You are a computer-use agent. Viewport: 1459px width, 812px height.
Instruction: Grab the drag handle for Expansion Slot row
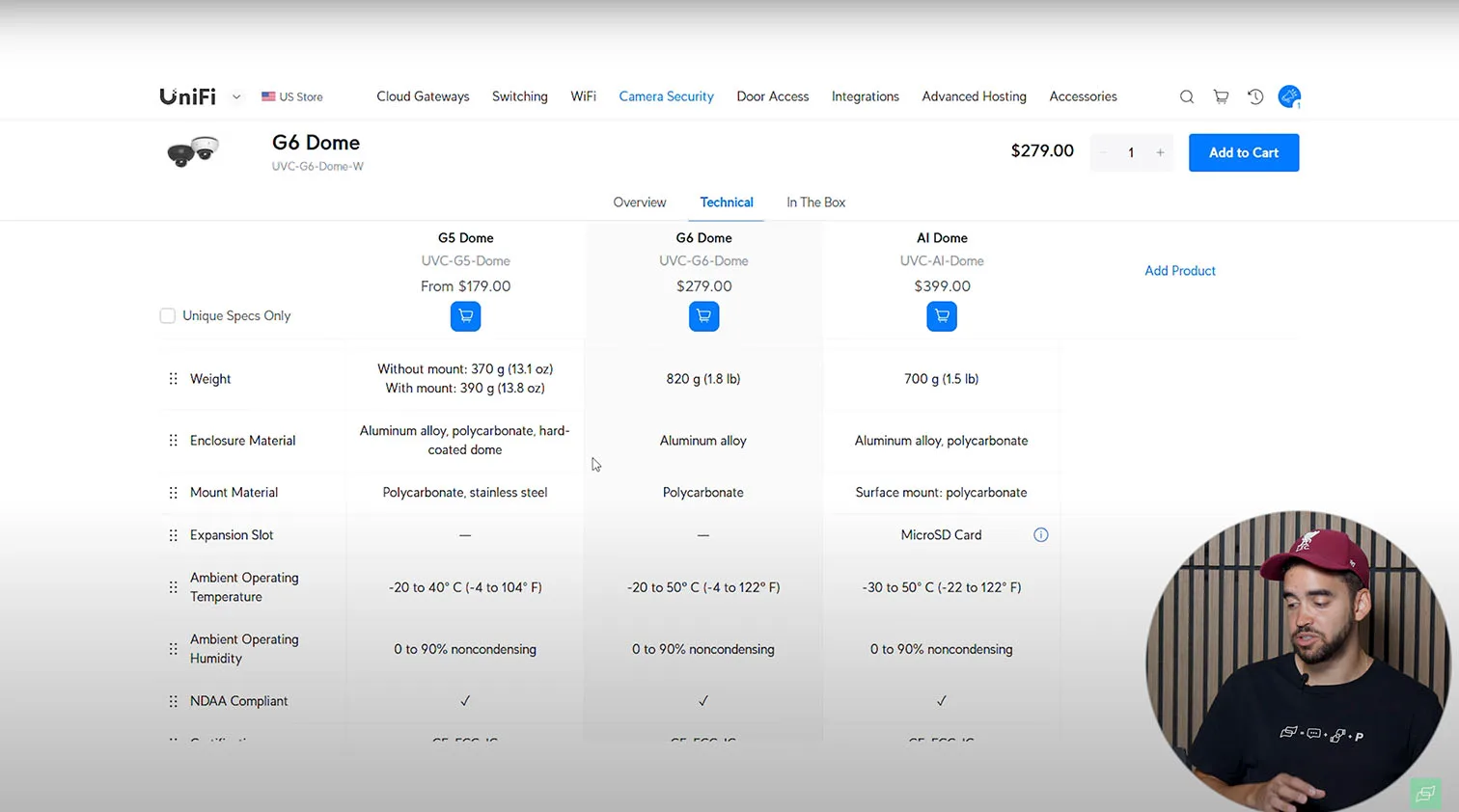(x=174, y=535)
